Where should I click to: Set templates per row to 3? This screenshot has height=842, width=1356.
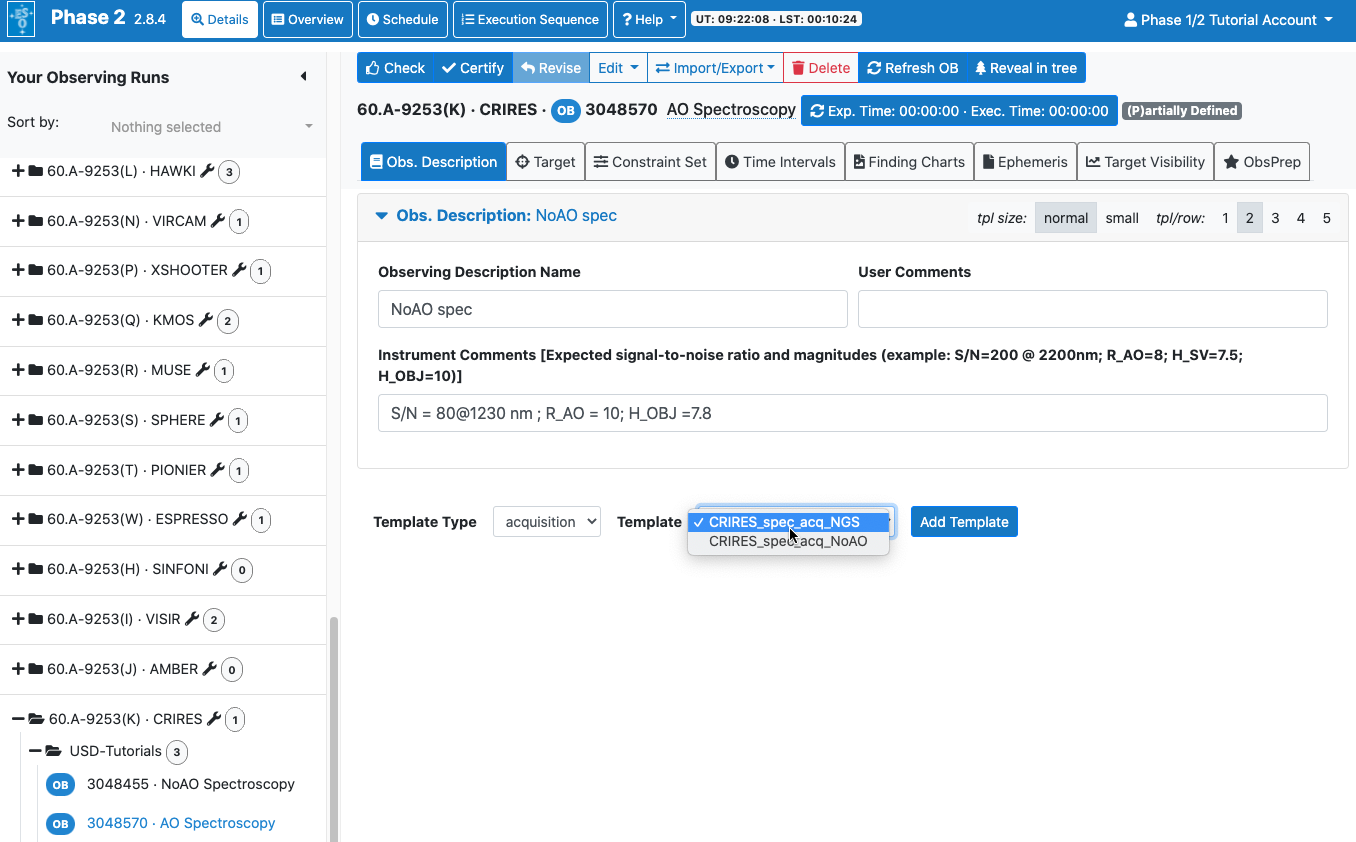pos(1275,218)
